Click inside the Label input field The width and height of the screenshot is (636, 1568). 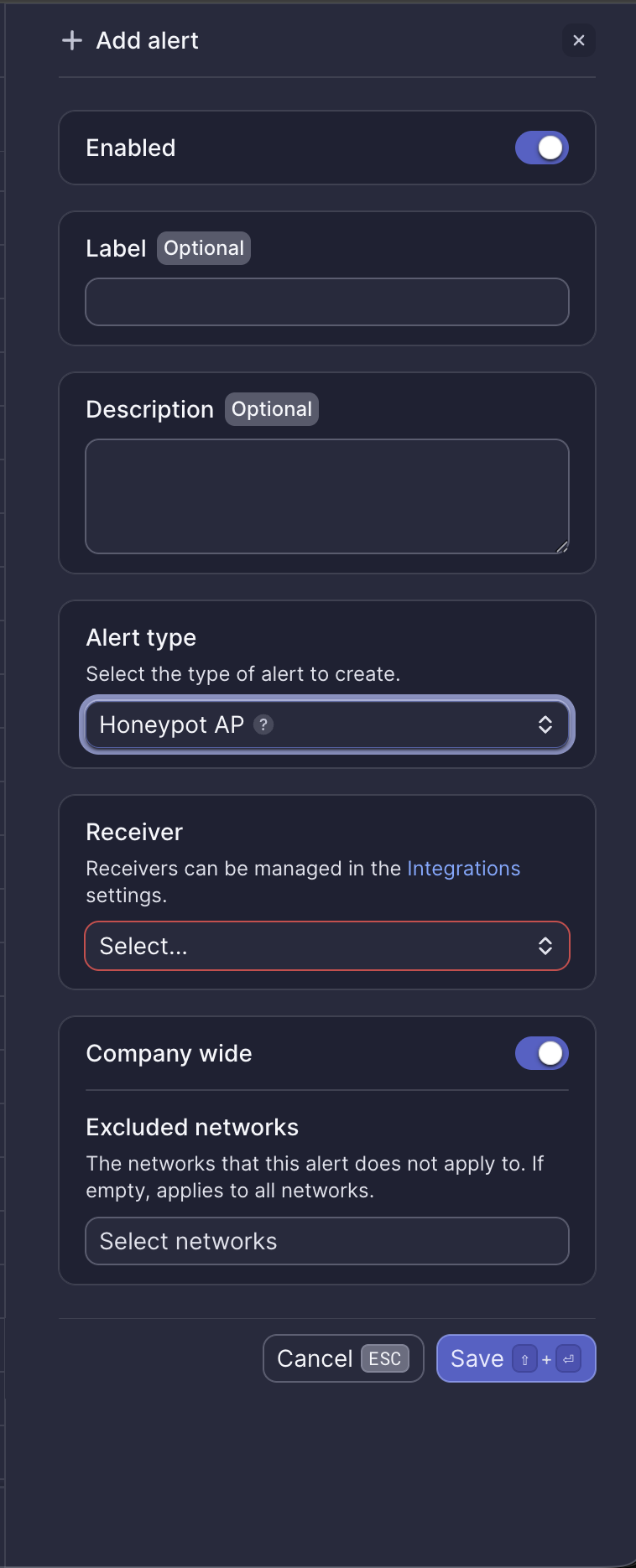point(327,301)
